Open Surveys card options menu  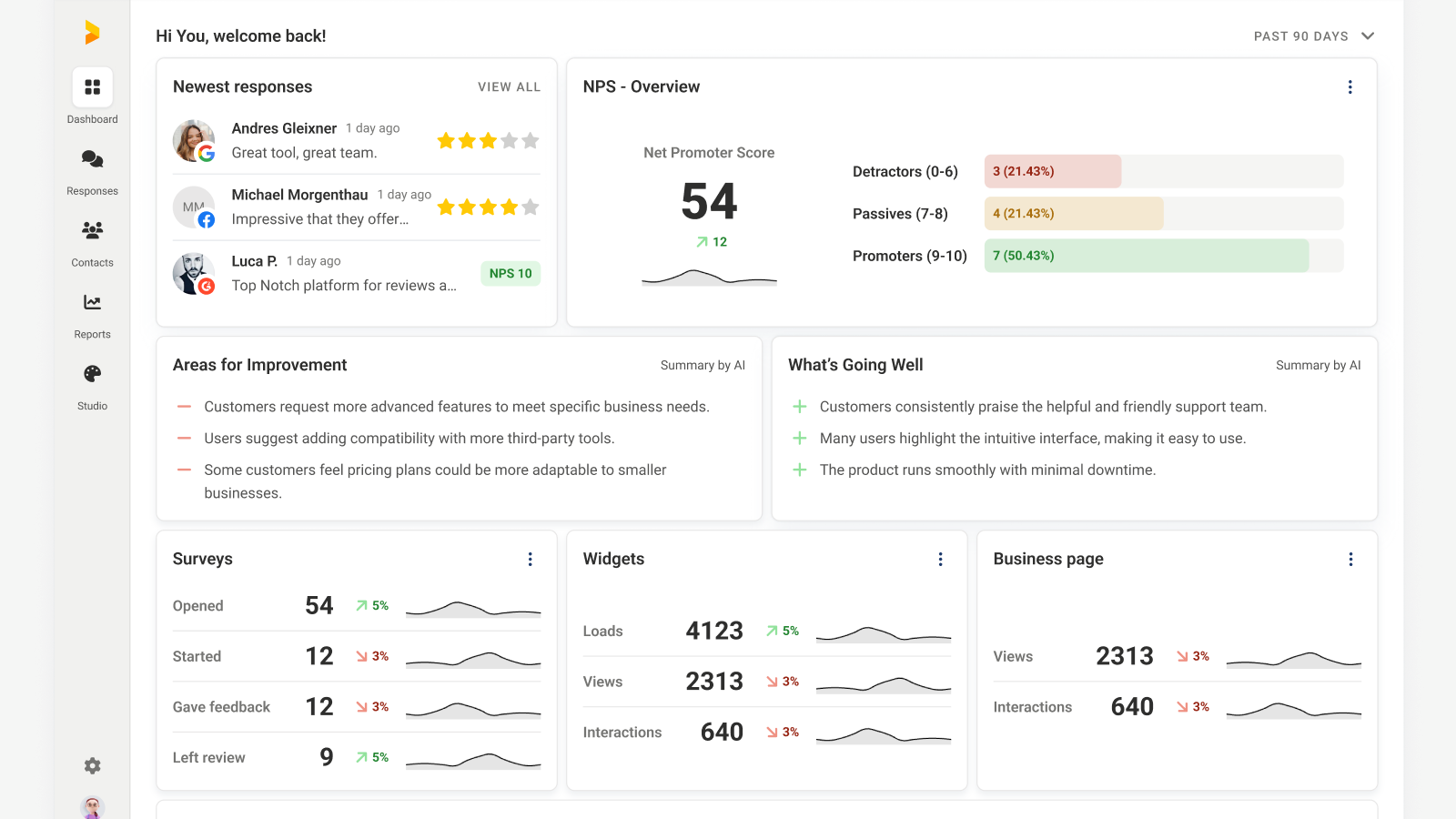[x=530, y=560]
